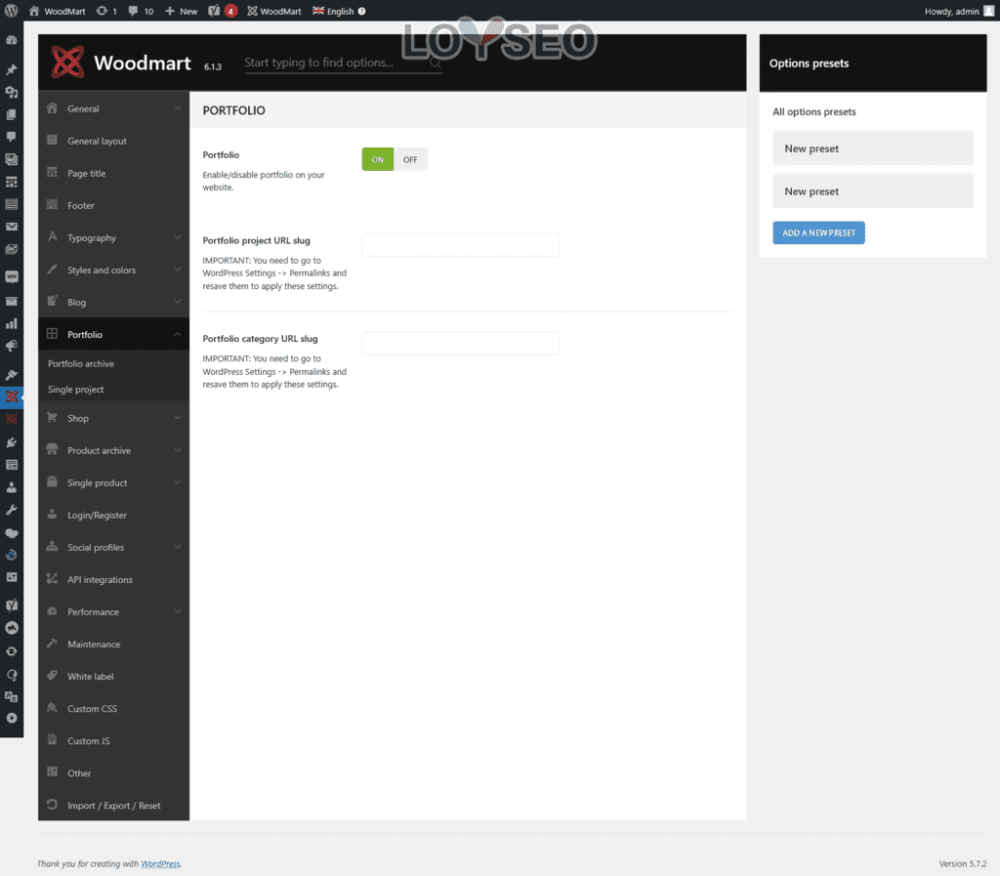This screenshot has width=1000, height=876.
Task: Click the ADD A NEW PRESET button
Action: [x=818, y=233]
